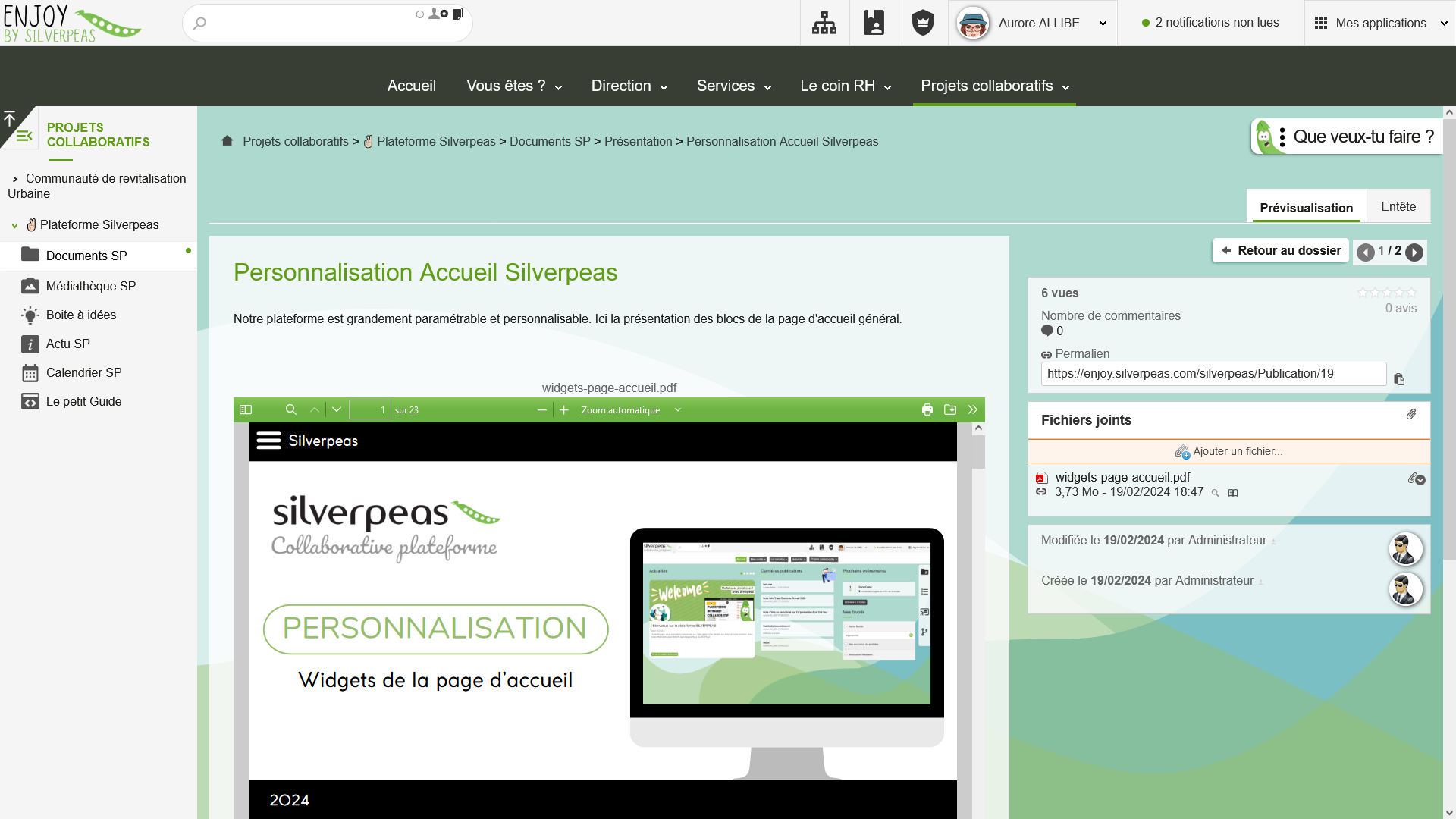
Task: Open widgets-page-accueil.pdf attachment link
Action: [x=1122, y=477]
